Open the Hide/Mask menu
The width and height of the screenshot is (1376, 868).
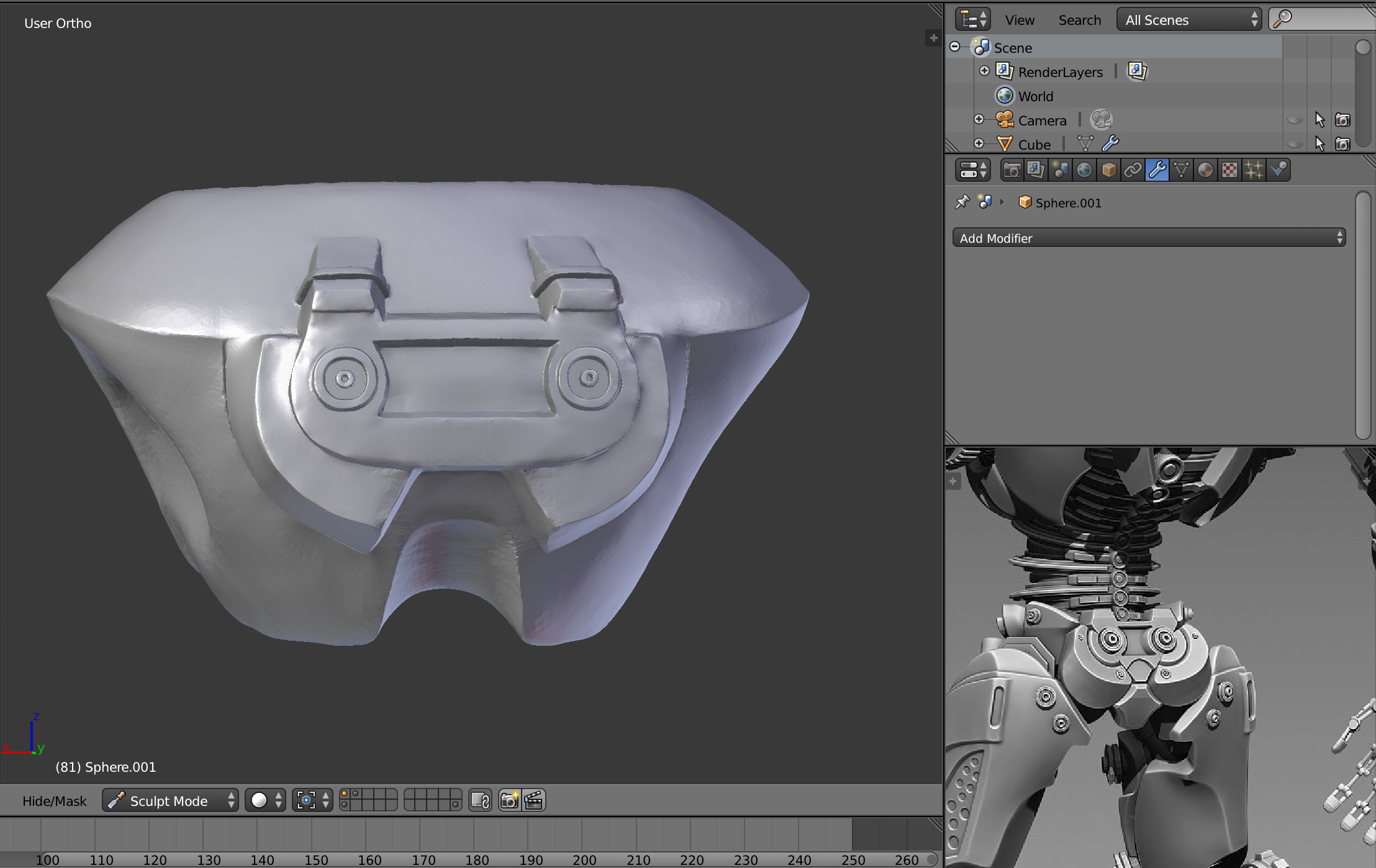click(x=54, y=801)
